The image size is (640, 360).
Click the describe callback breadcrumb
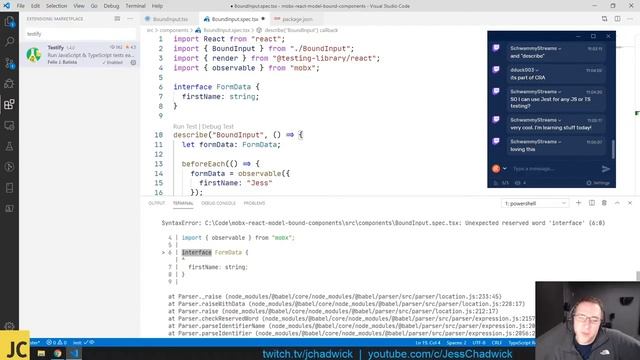point(301,30)
